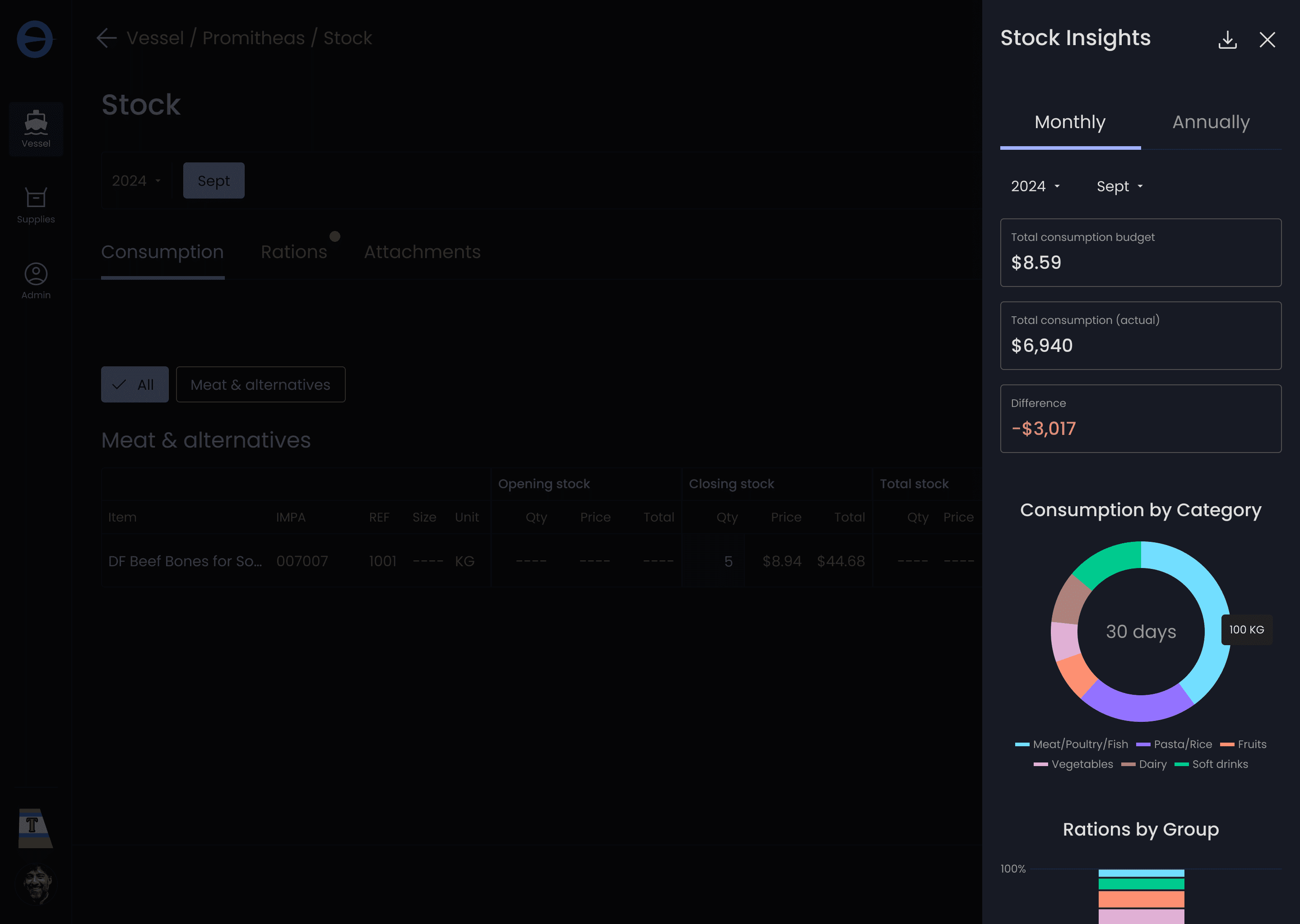Image resolution: width=1300 pixels, height=924 pixels.
Task: Click the Difference card showing -$3,017
Action: pos(1141,419)
